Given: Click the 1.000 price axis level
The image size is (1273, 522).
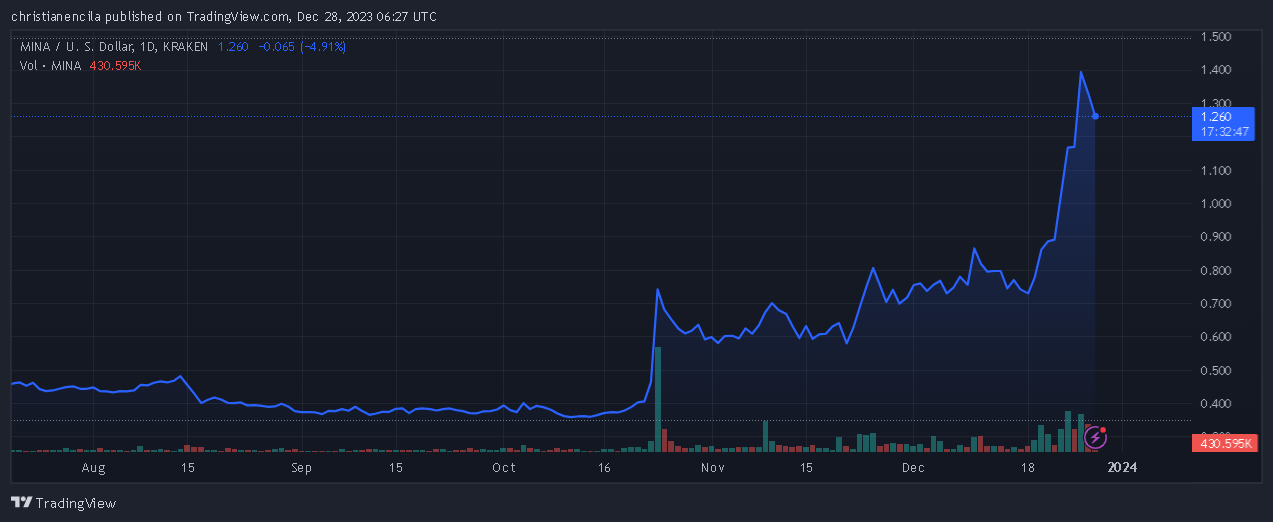Looking at the screenshot, I should (x=1215, y=204).
